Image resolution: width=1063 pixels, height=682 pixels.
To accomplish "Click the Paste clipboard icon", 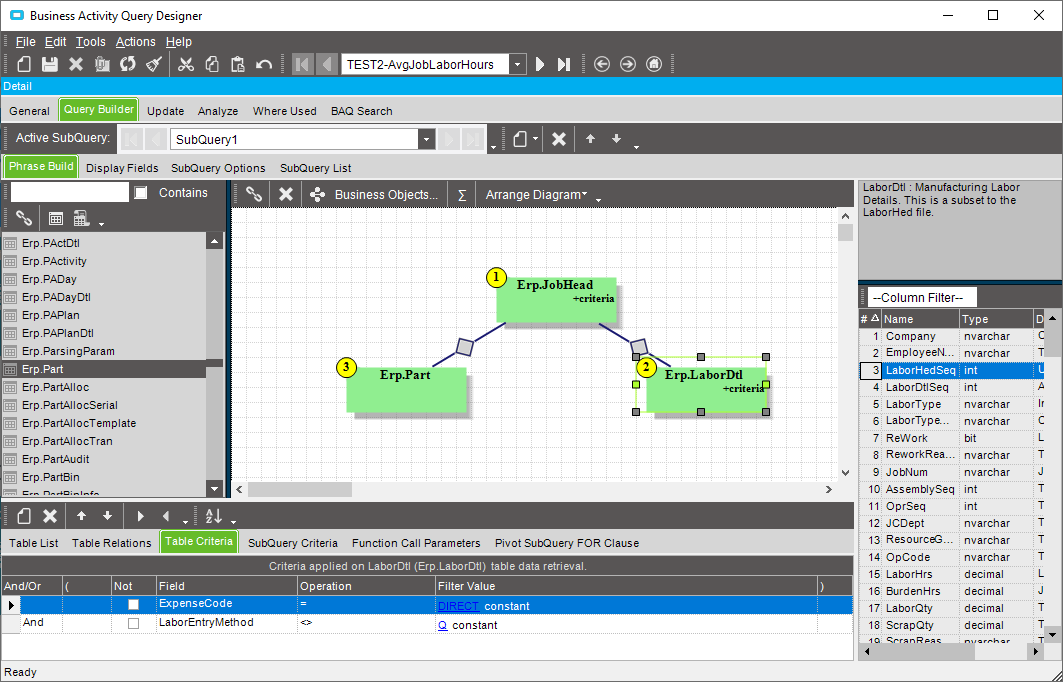I will (x=237, y=64).
